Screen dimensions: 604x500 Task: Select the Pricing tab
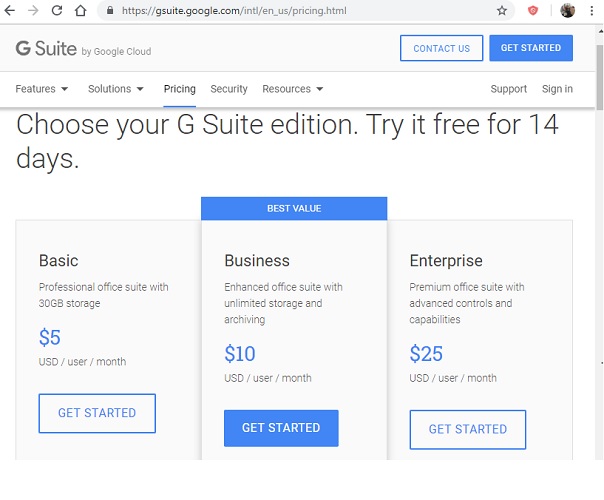coord(180,89)
